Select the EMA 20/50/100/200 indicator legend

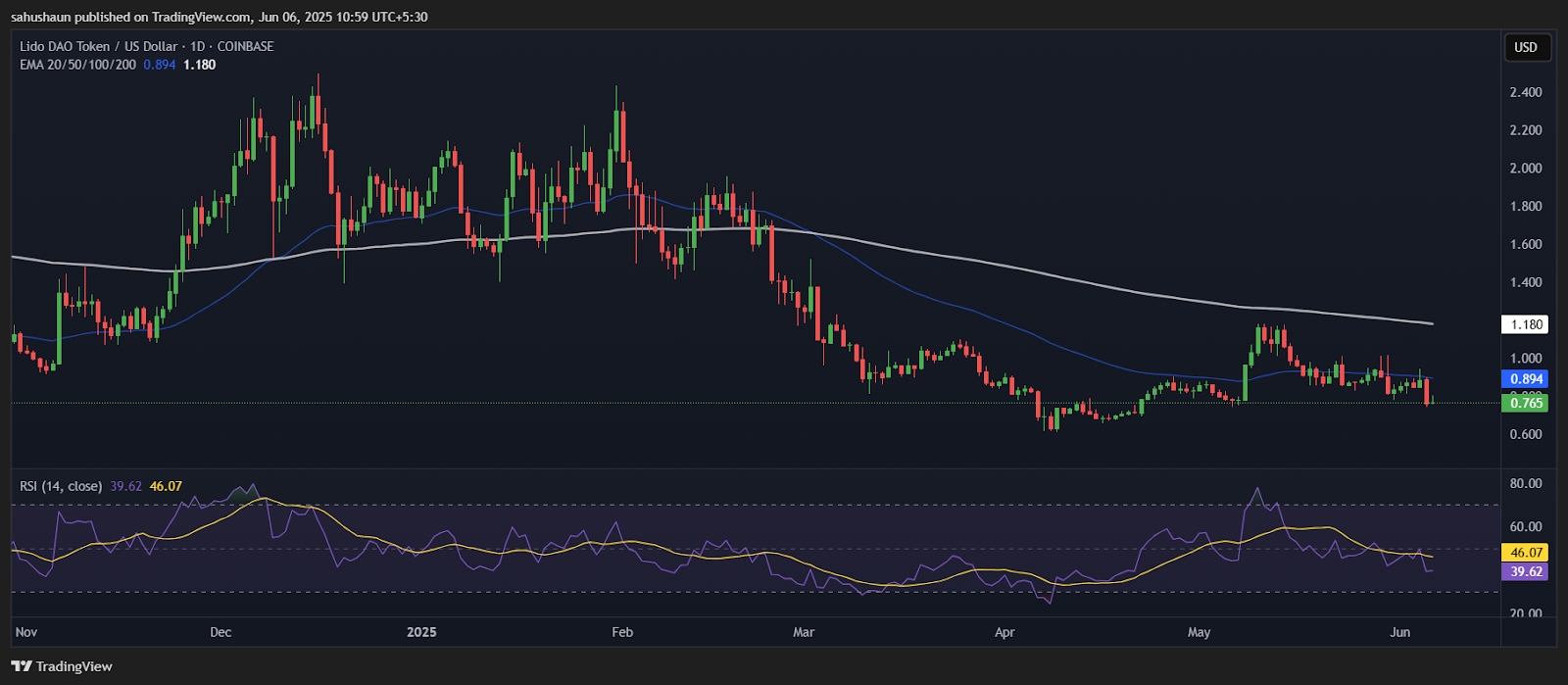pos(78,65)
